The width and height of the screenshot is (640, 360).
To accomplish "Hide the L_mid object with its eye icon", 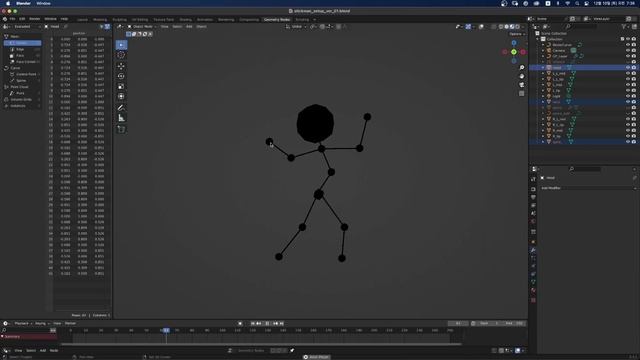I will [x=628, y=84].
